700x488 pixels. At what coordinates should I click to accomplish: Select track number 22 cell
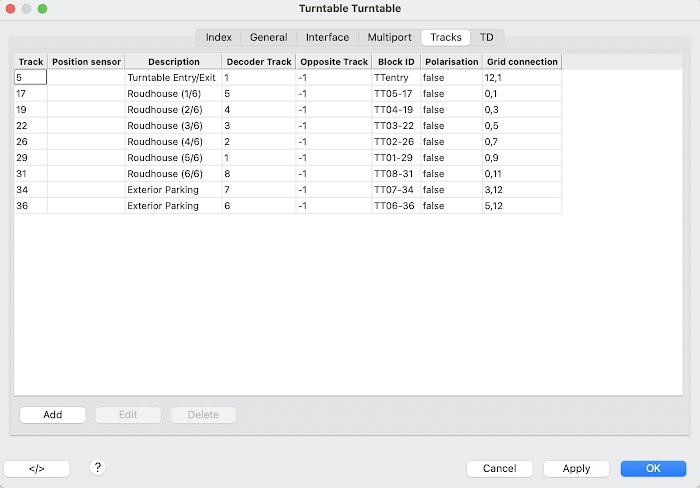pyautogui.click(x=30, y=126)
